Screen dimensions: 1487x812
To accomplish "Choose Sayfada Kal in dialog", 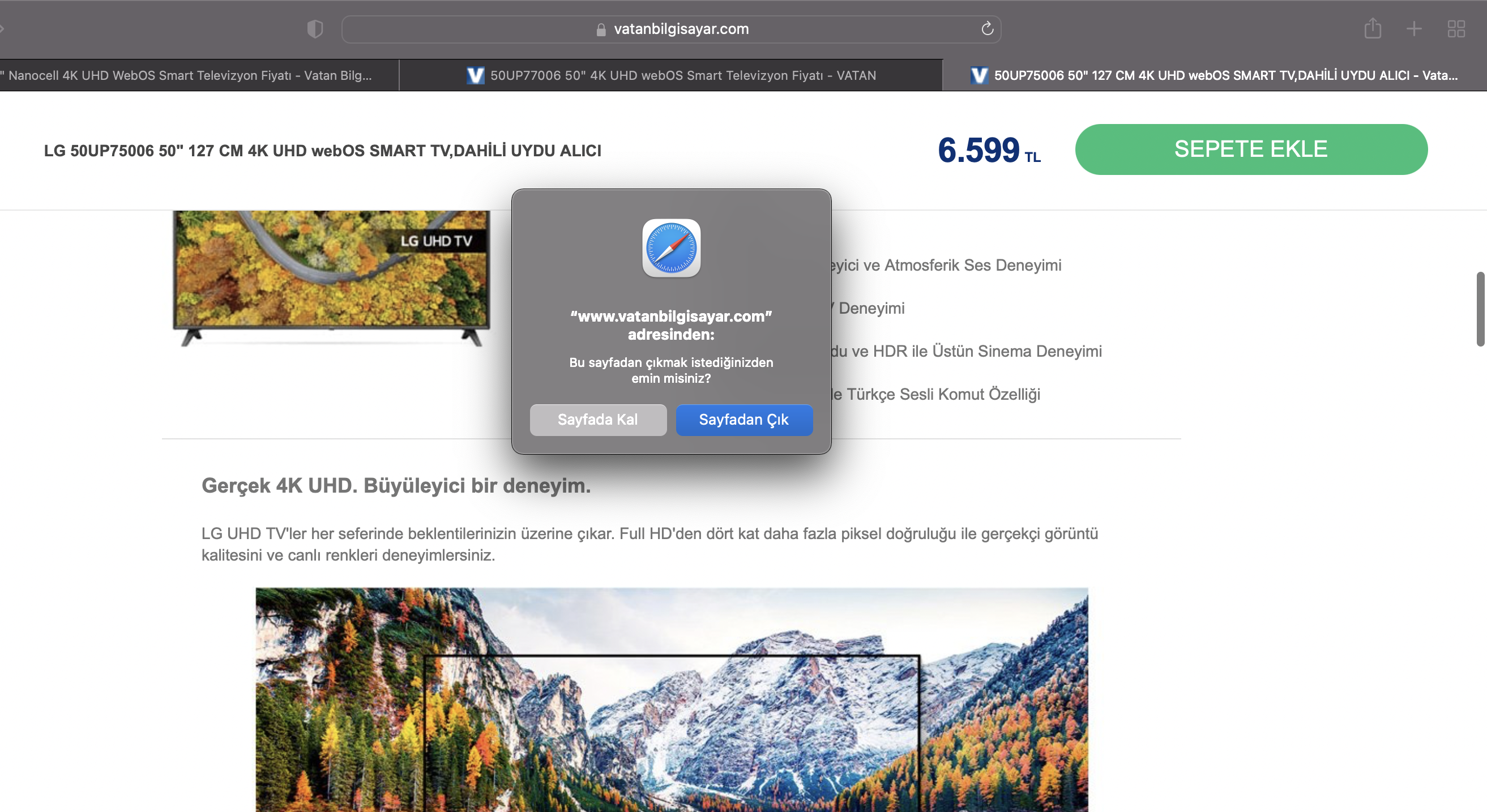I will tap(598, 420).
